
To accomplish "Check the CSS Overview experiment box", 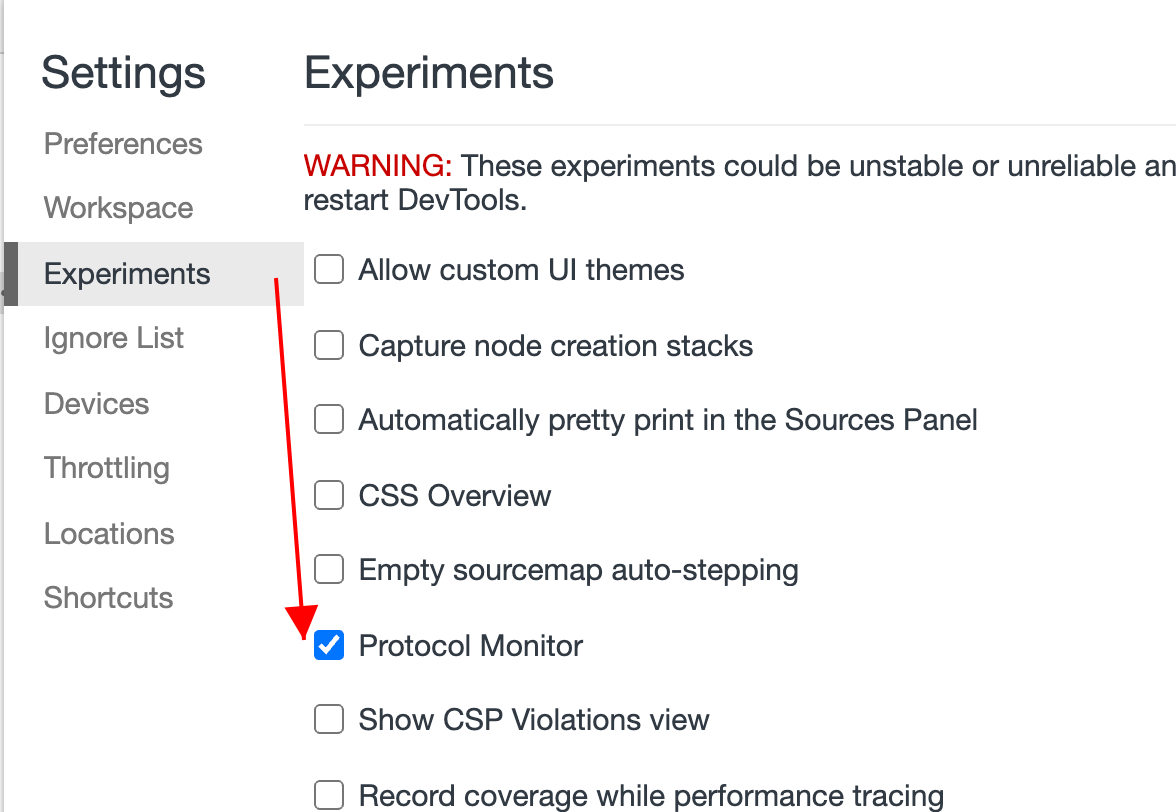I will tap(329, 495).
